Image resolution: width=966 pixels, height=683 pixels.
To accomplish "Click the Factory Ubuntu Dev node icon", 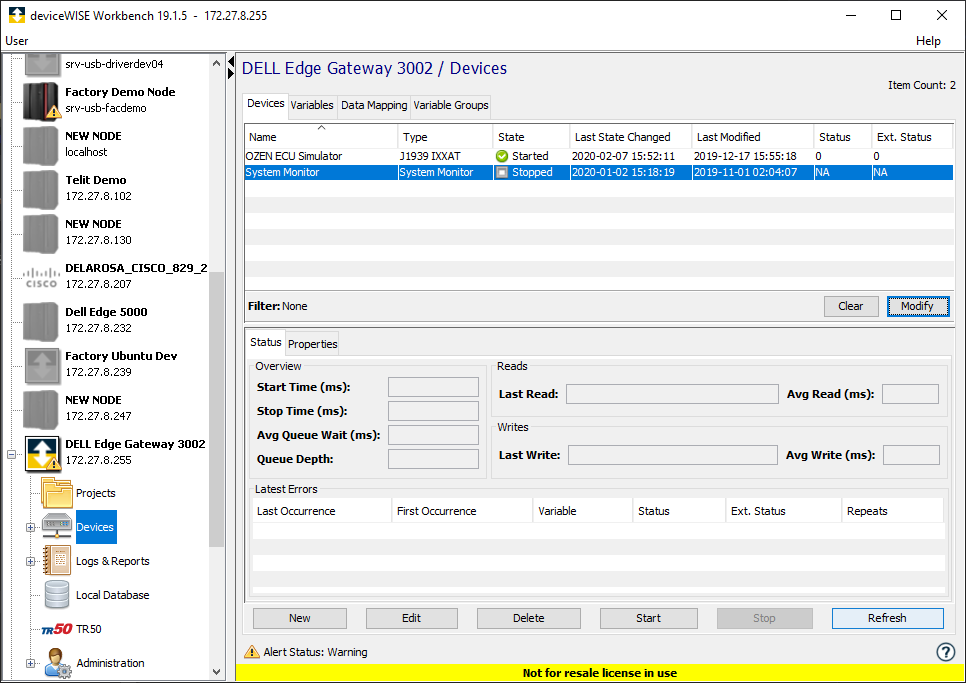I will [x=42, y=365].
